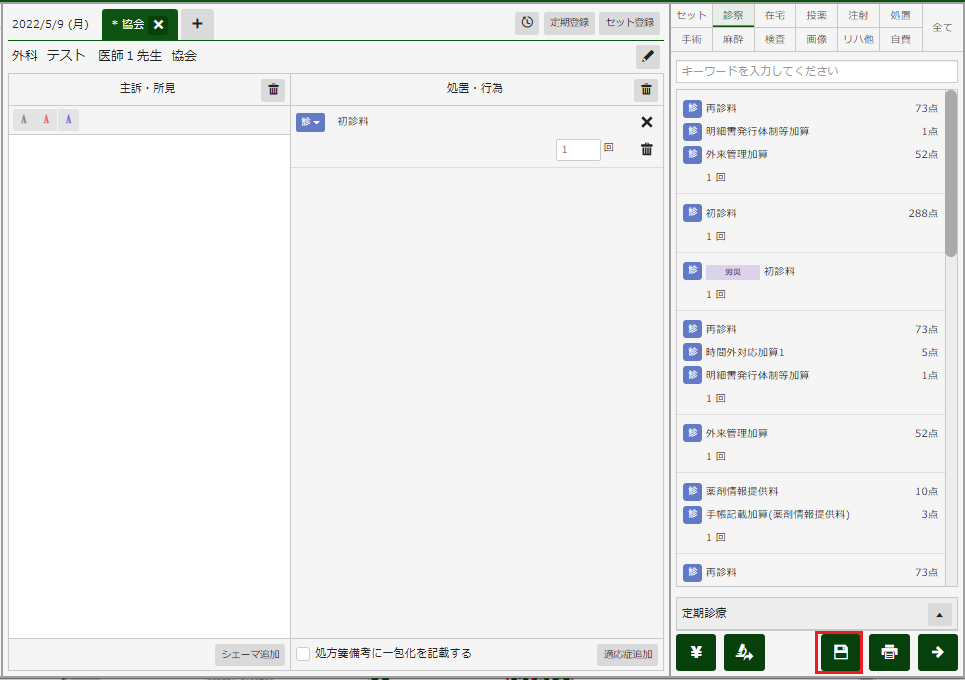This screenshot has height=680, width=965.
Task: Check 処方箋備考に一包化を記載する checkbox
Action: pyautogui.click(x=303, y=654)
